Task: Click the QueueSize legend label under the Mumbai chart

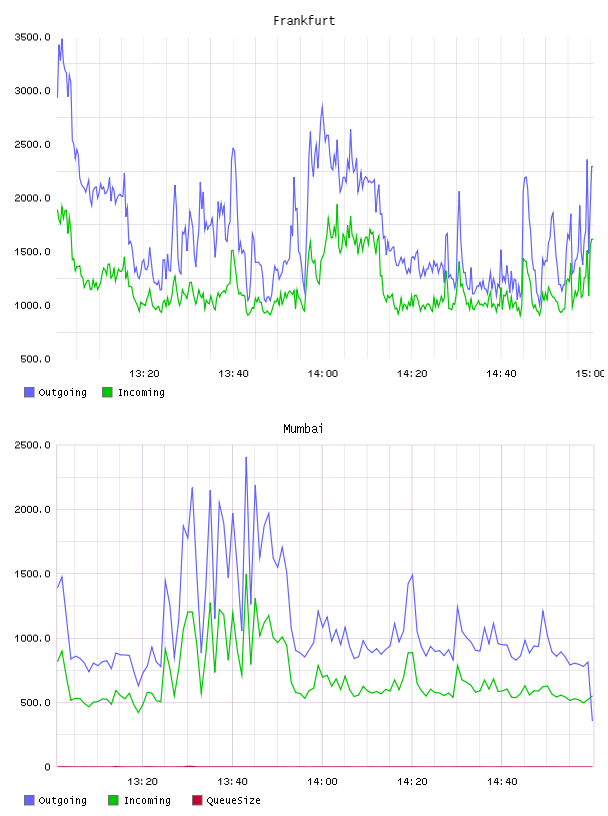Action: [x=233, y=800]
